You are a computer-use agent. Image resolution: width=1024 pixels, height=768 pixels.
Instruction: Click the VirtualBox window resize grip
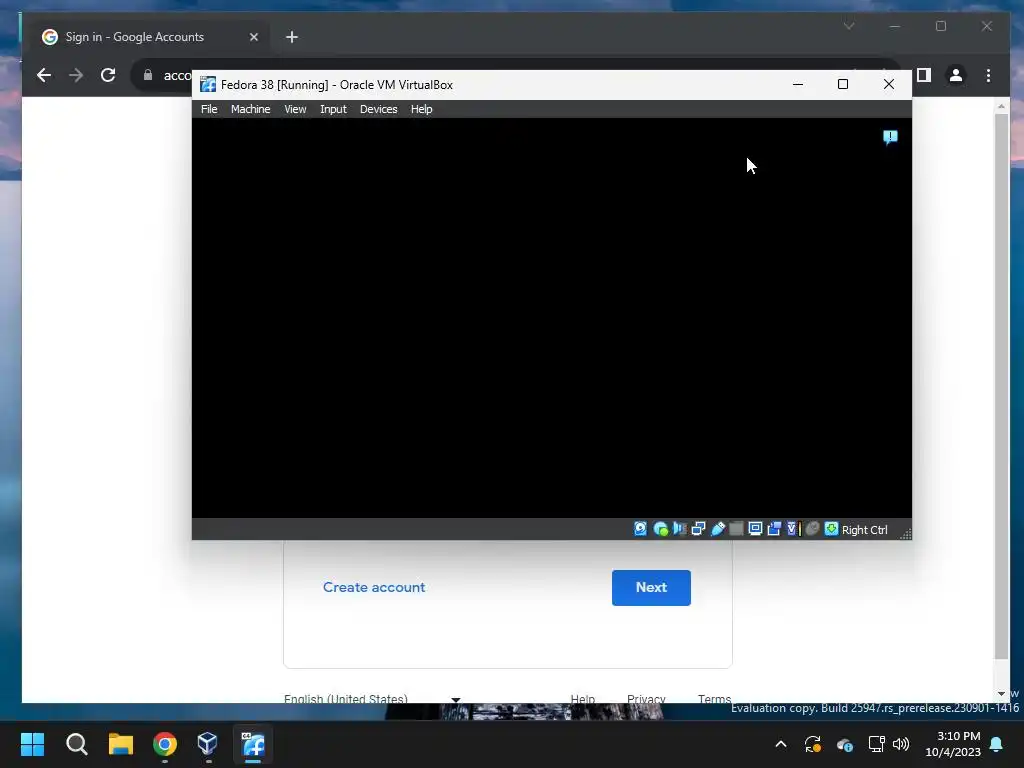[905, 534]
